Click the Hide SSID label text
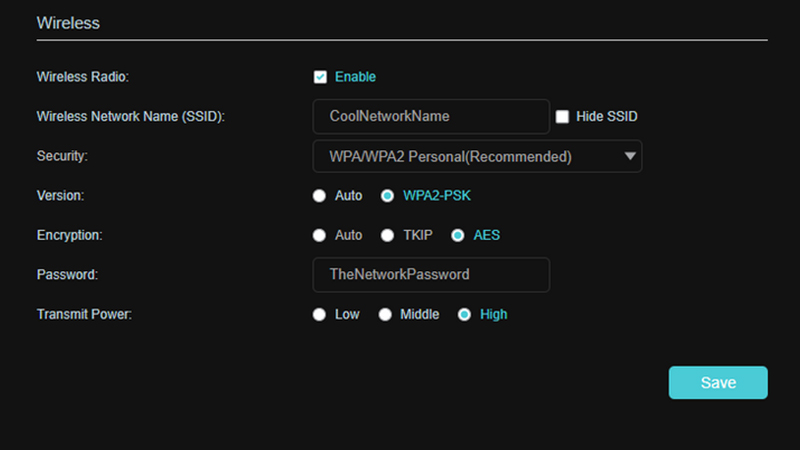 [607, 116]
